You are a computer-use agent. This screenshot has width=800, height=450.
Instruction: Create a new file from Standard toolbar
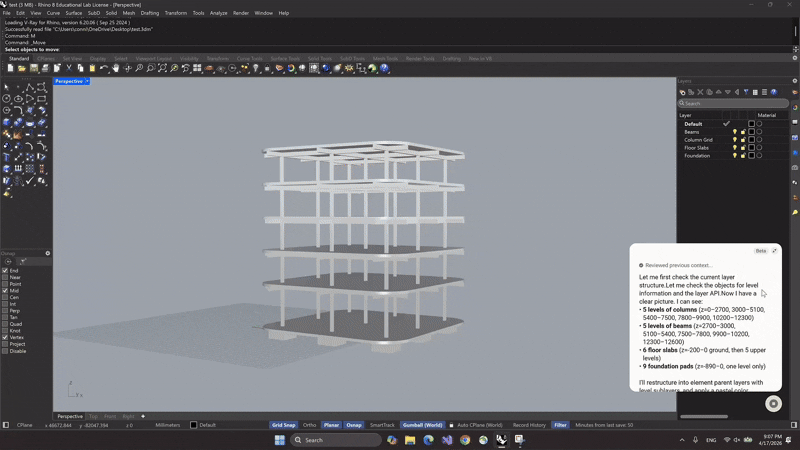[10, 68]
